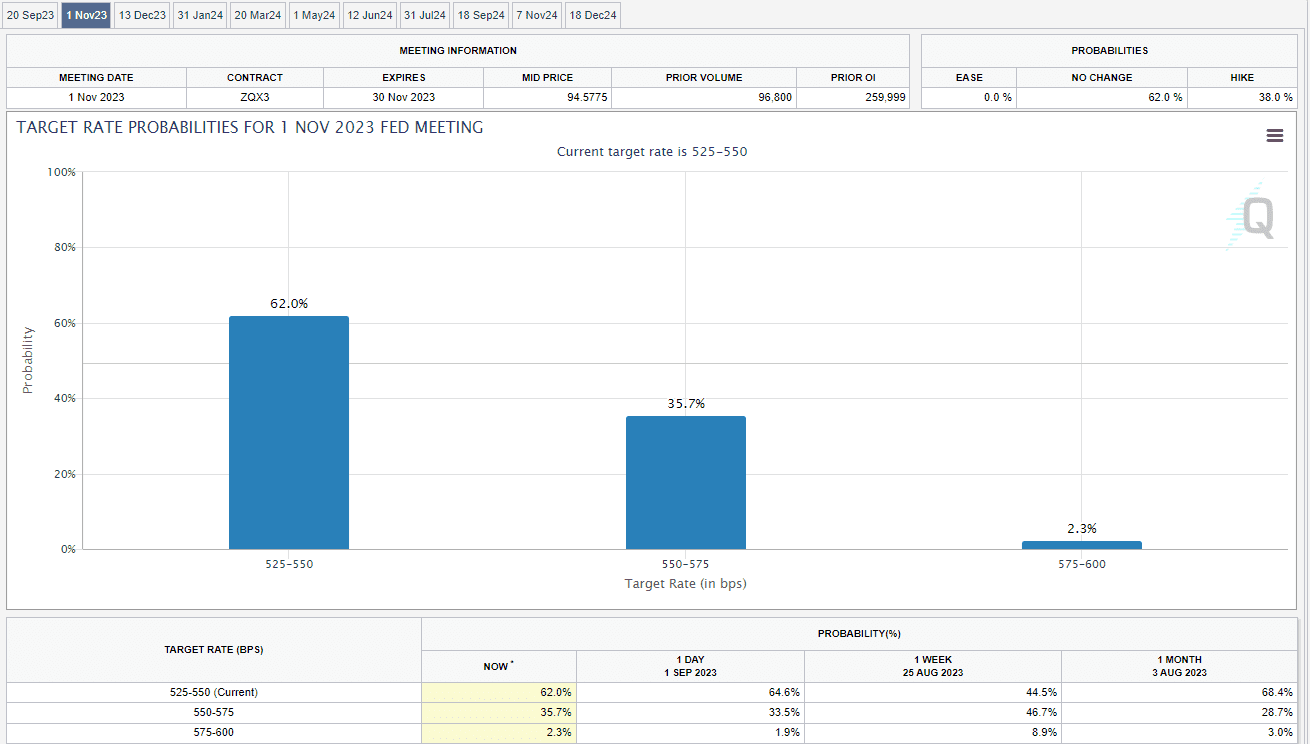The height and width of the screenshot is (744, 1310).
Task: Click the highlighted 62.0% NOW cell
Action: (499, 692)
